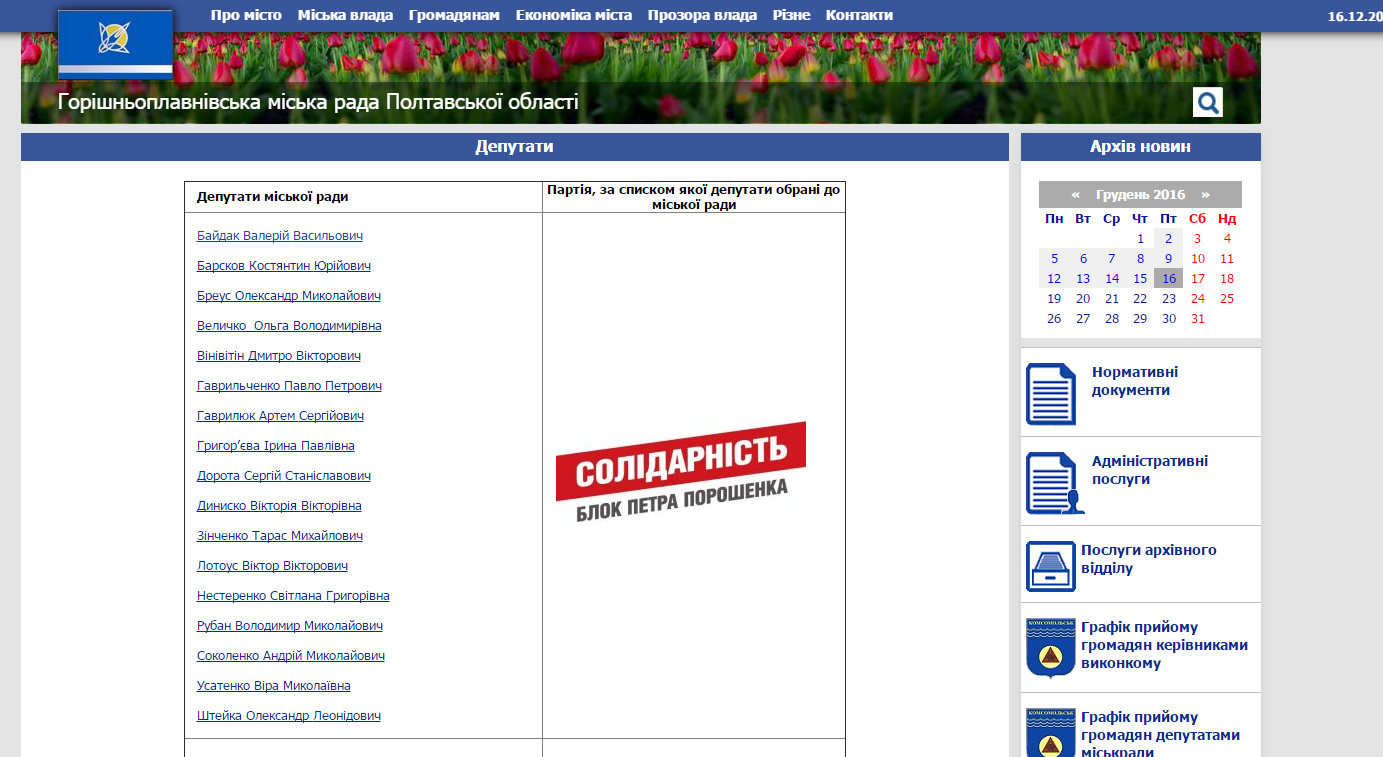Select day 16 in the calendar
The width and height of the screenshot is (1383, 757).
[1168, 278]
